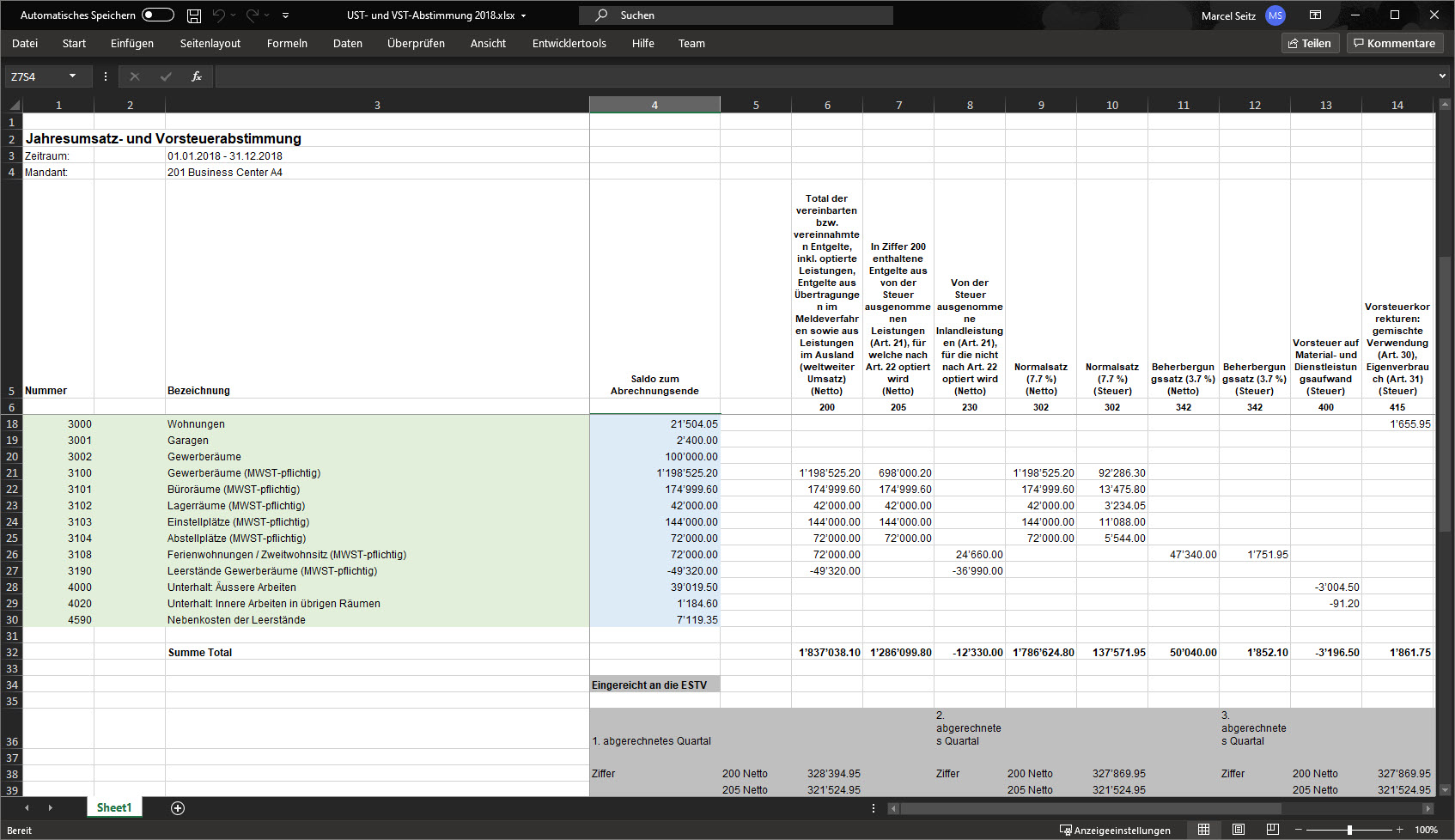Open the Customize Quick Access Toolbar dropdown
This screenshot has width=1455, height=840.
tap(285, 15)
